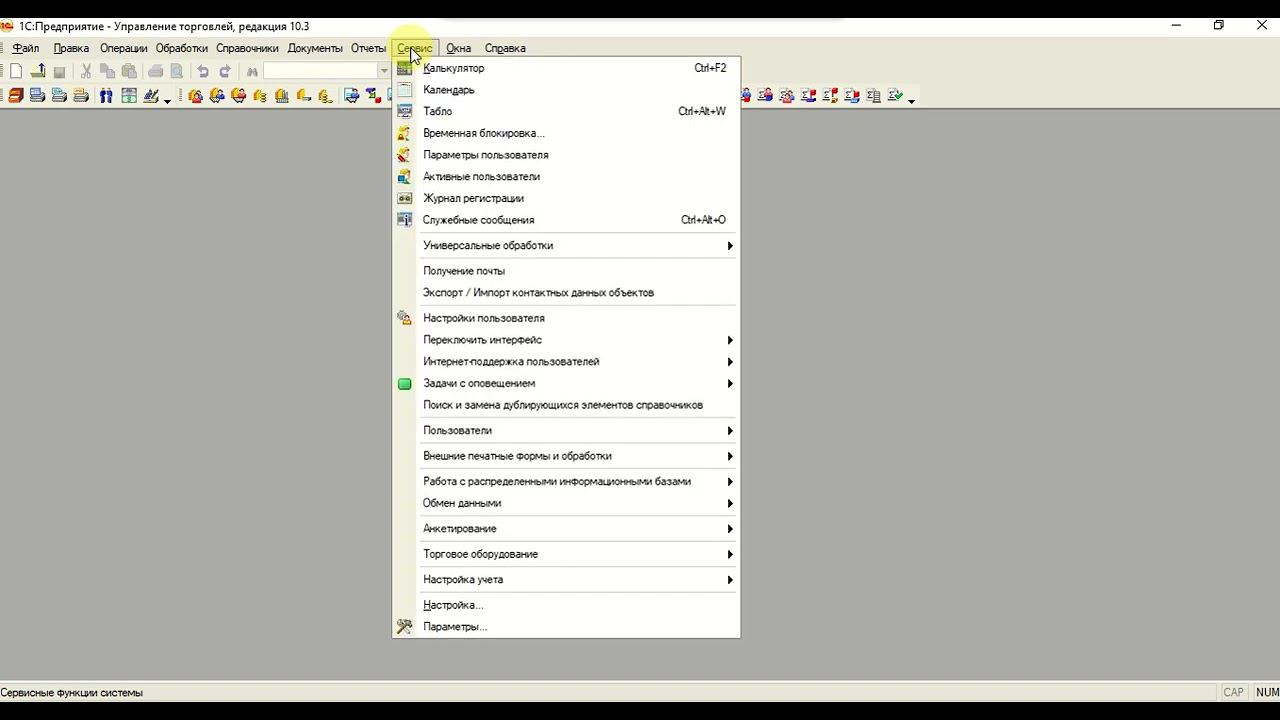Click the Open file toolbar icon
Viewport: 1280px width, 720px height.
pyautogui.click(x=38, y=71)
